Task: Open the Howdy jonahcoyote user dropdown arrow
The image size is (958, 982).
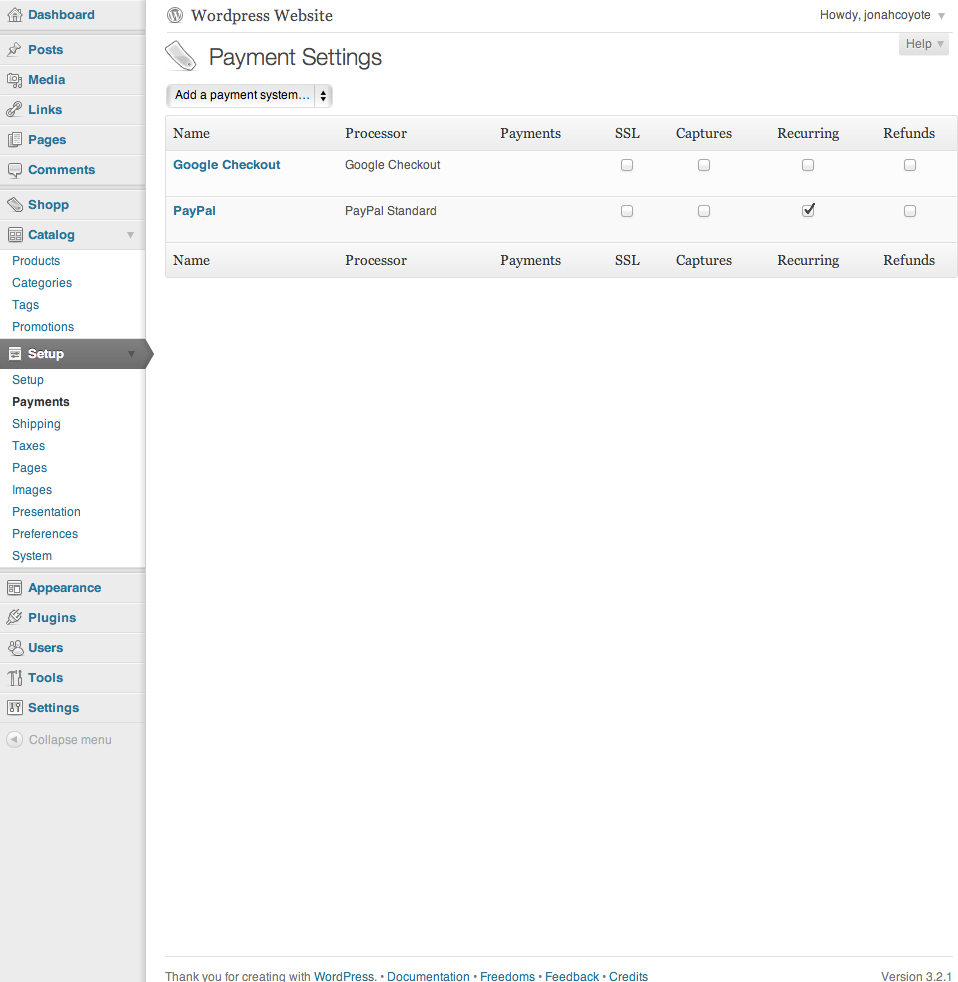Action: pos(941,16)
